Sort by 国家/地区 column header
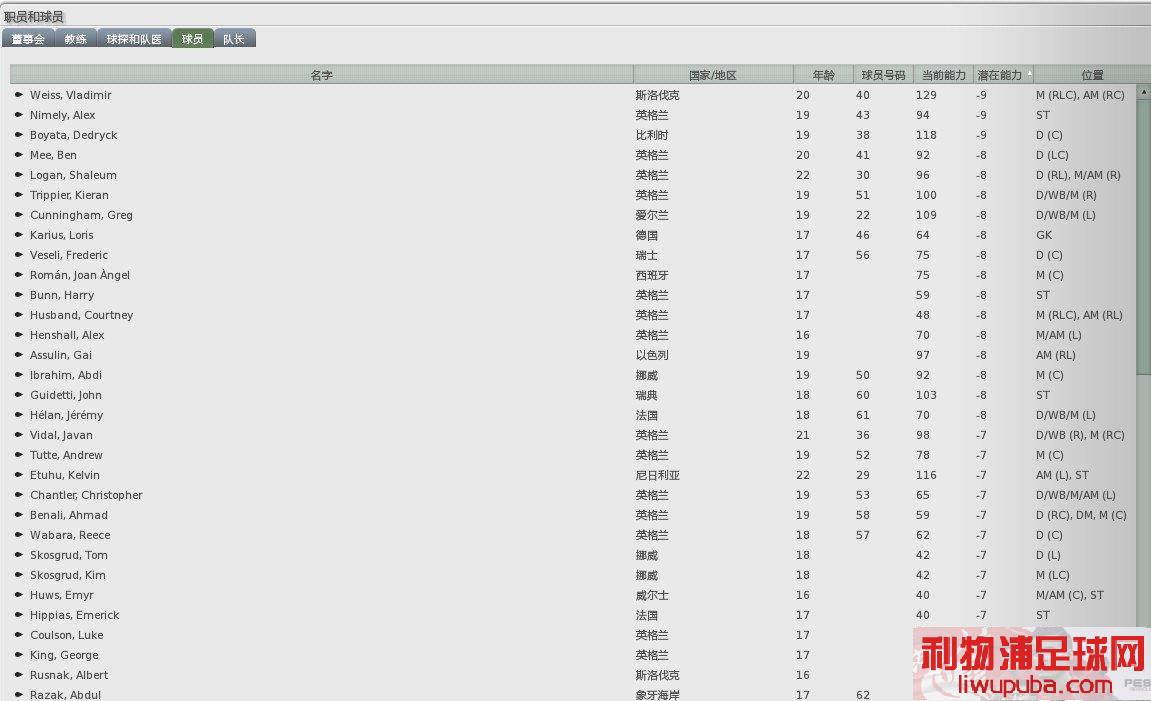1151x701 pixels. [713, 75]
